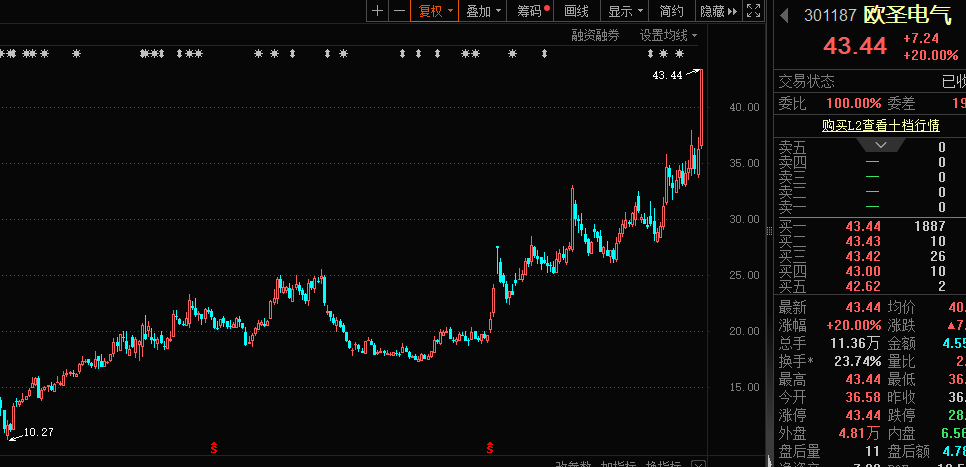This screenshot has width=966, height=467.
Task: Click the plus zoom-in chart icon
Action: tap(377, 11)
